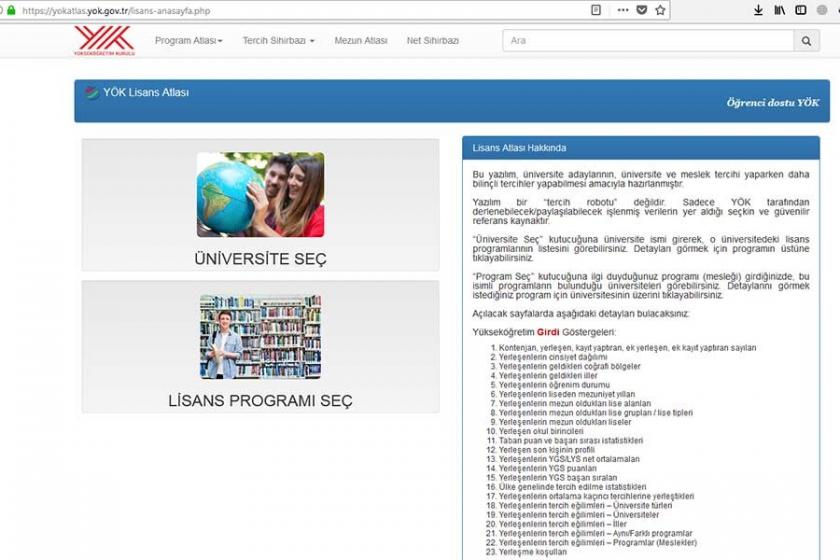This screenshot has width=840, height=560.
Task: Click list item 'Yerleşenlerin cinsiyet dağılımı'
Action: 553,357
